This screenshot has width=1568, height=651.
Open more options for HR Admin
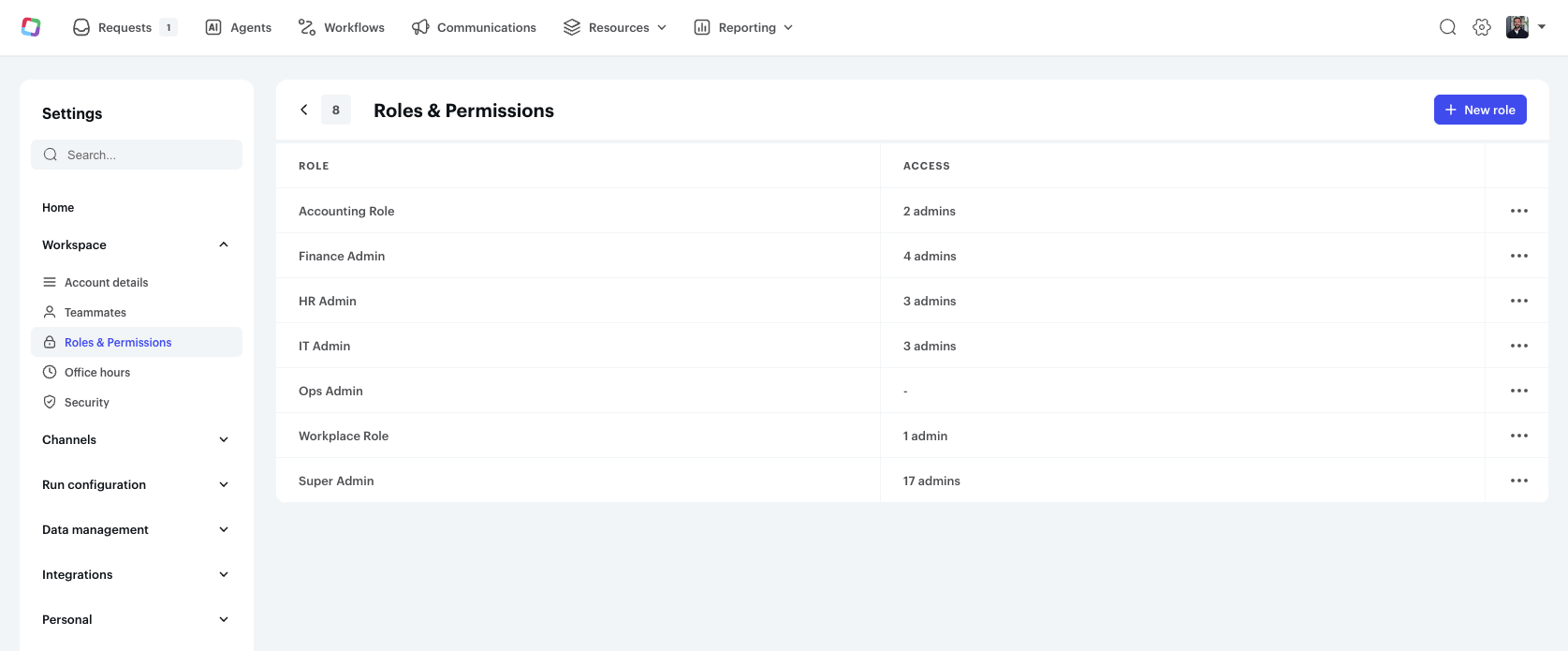[x=1518, y=301]
